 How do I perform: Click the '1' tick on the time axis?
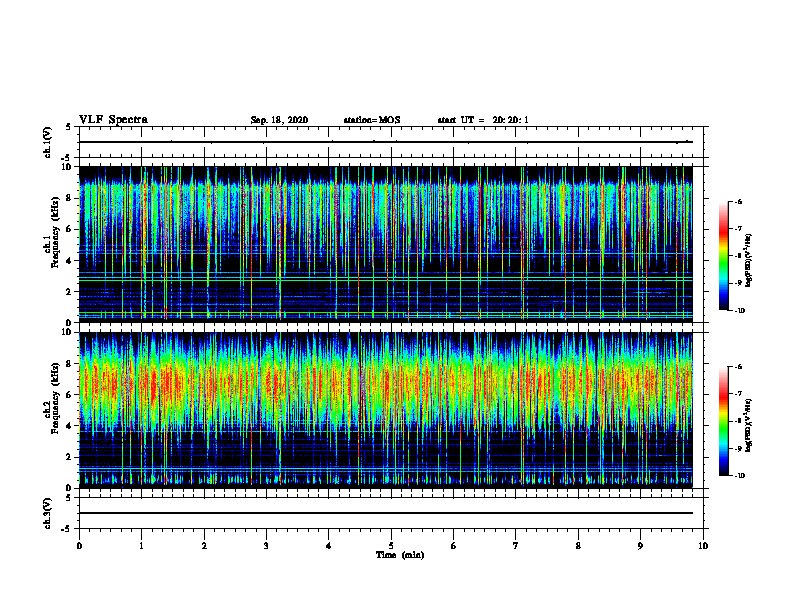click(x=141, y=546)
